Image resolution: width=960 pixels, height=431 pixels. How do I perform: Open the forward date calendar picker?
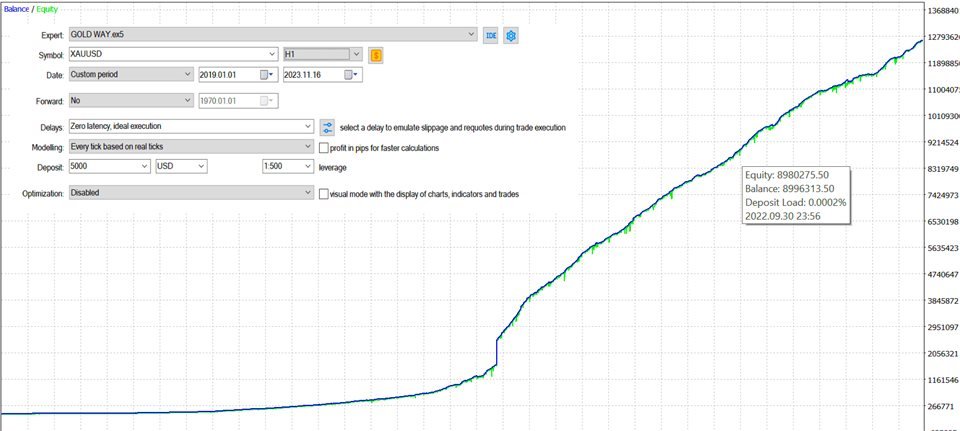[265, 101]
